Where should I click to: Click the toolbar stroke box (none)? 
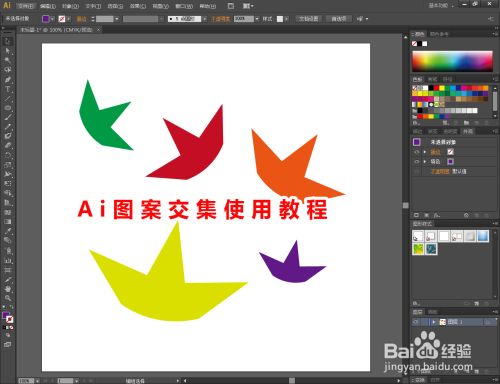[x=10, y=319]
